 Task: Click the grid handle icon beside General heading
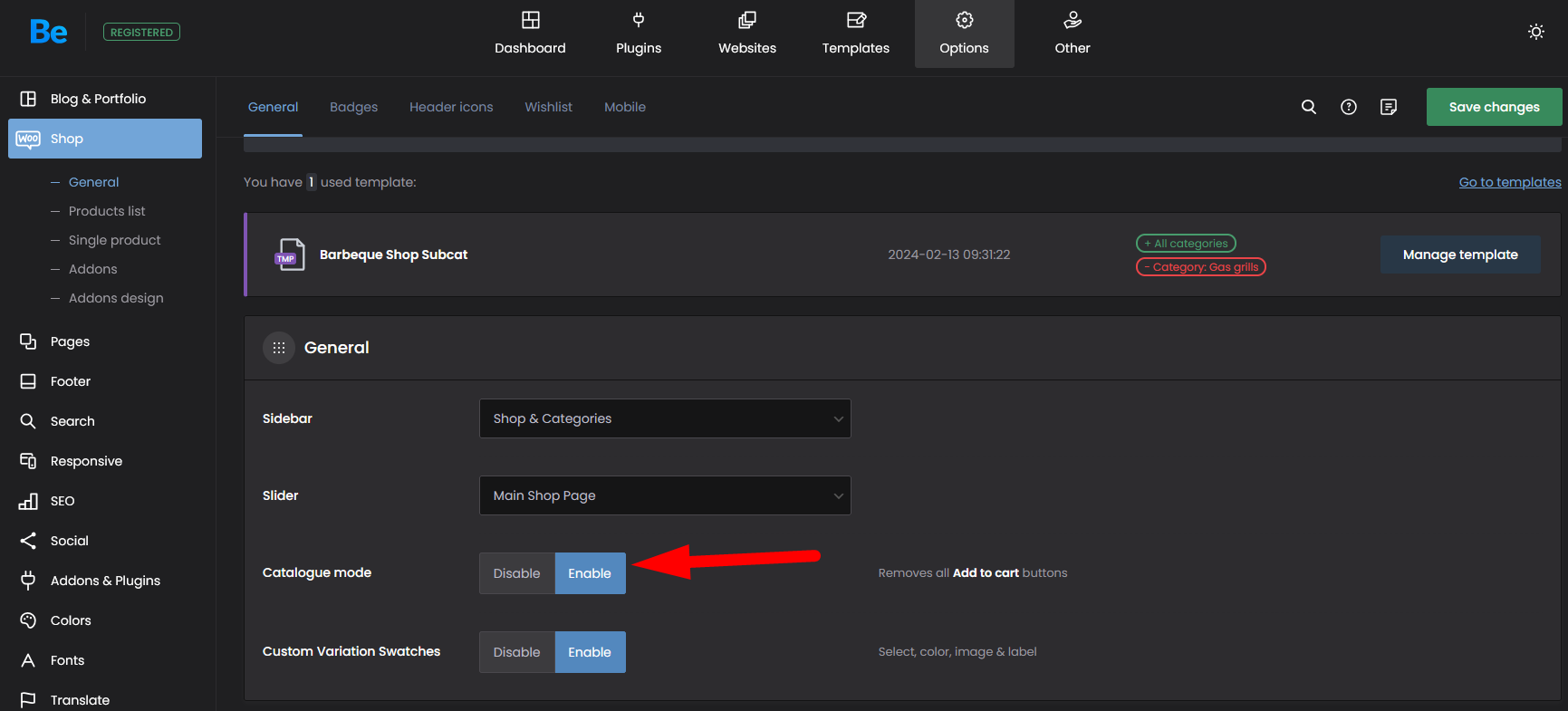pos(279,348)
